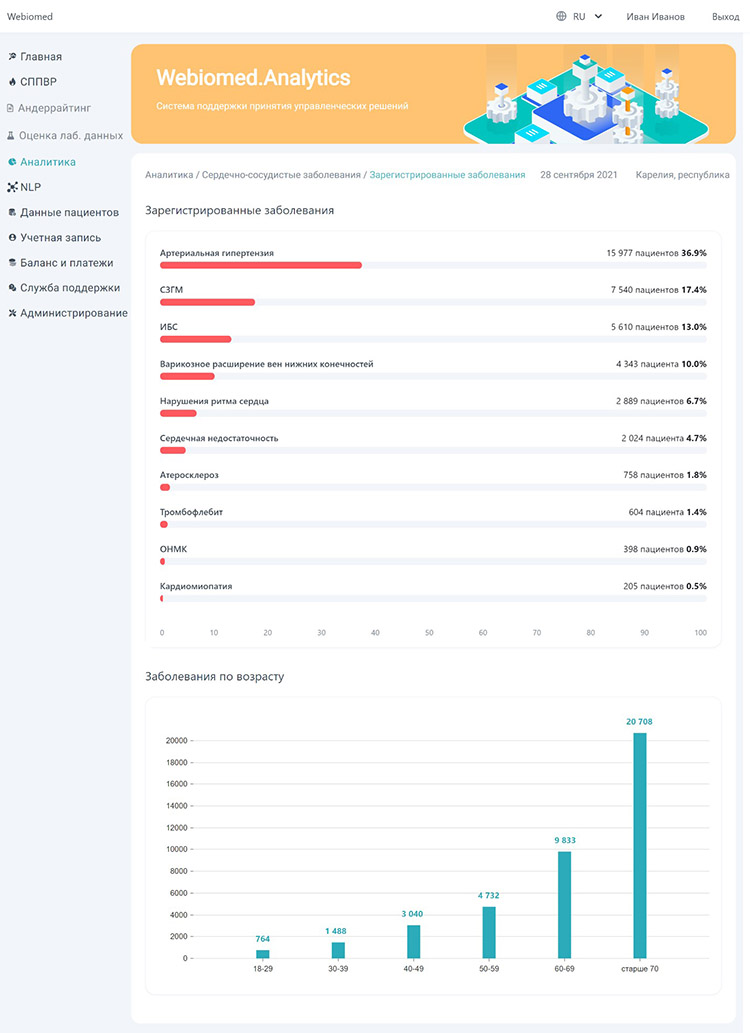The width and height of the screenshot is (750, 1033).
Task: Click the Варикозное расширение вен нижних конечностей label
Action: [x=266, y=364]
